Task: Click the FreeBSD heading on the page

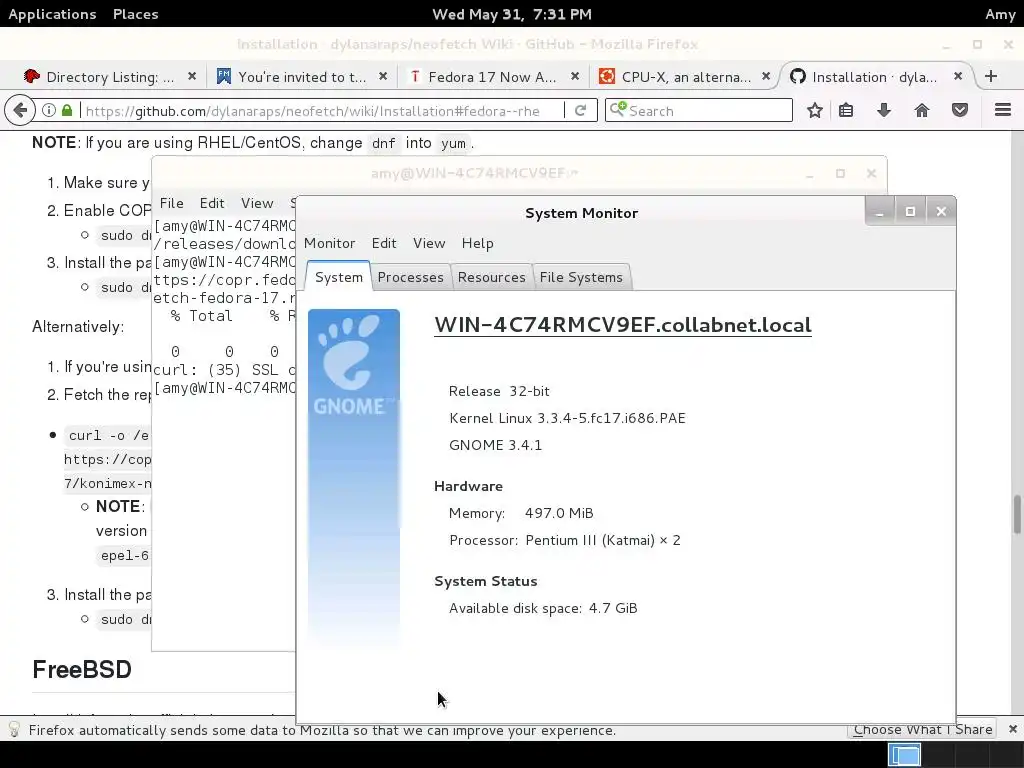Action: (82, 669)
